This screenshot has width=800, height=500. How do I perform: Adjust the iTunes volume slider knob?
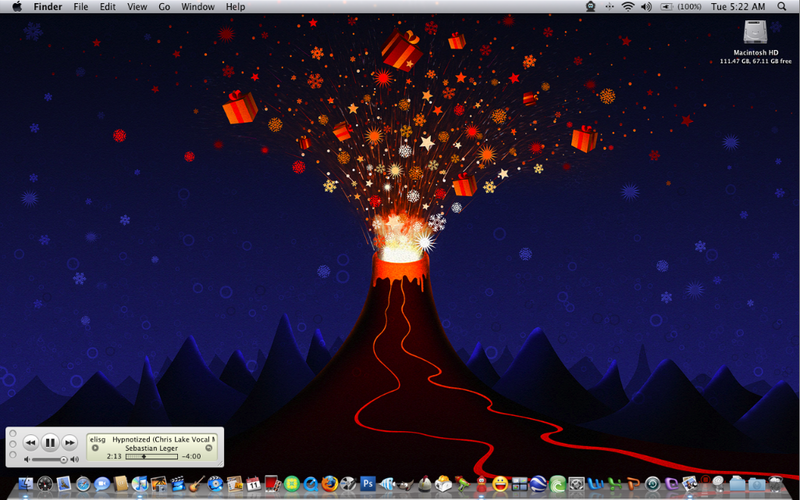(x=63, y=460)
